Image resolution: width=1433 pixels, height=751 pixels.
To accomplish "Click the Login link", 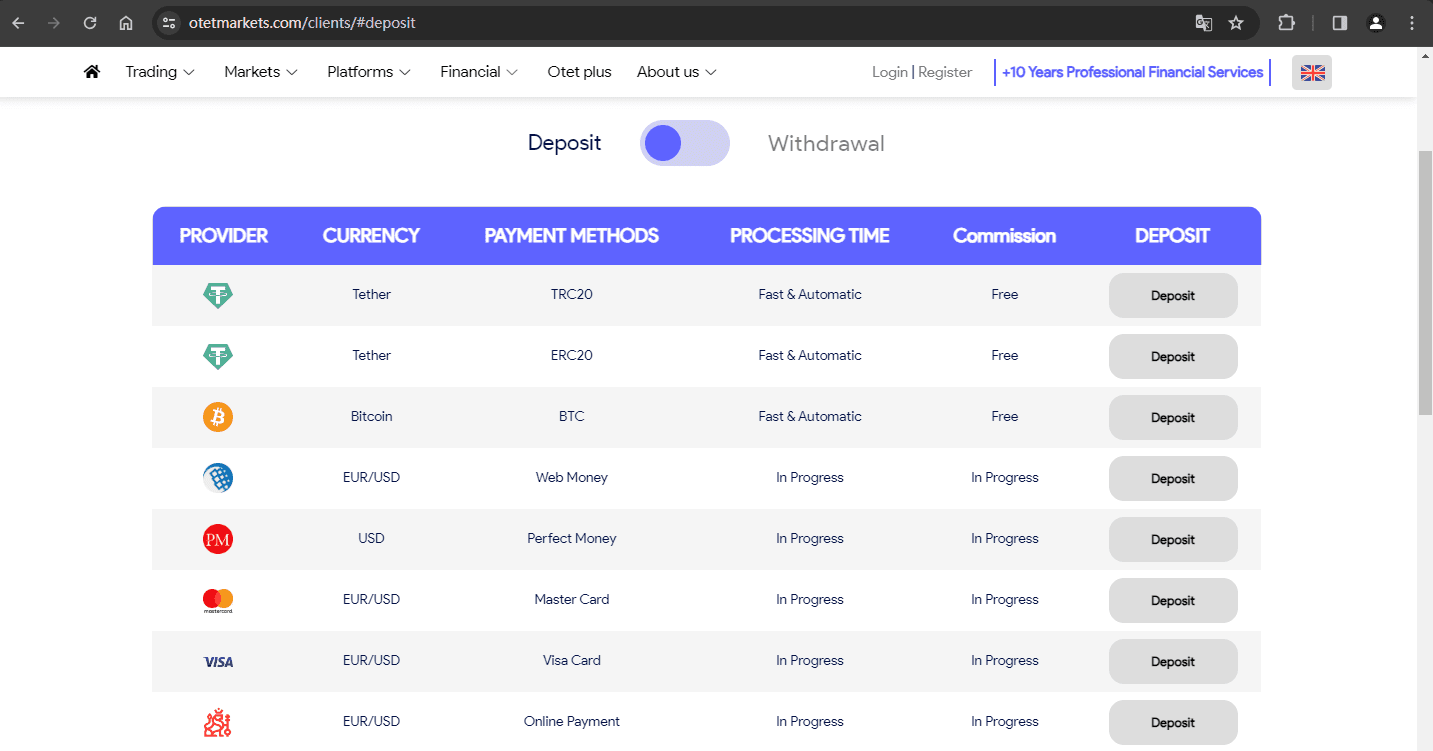I will point(889,72).
